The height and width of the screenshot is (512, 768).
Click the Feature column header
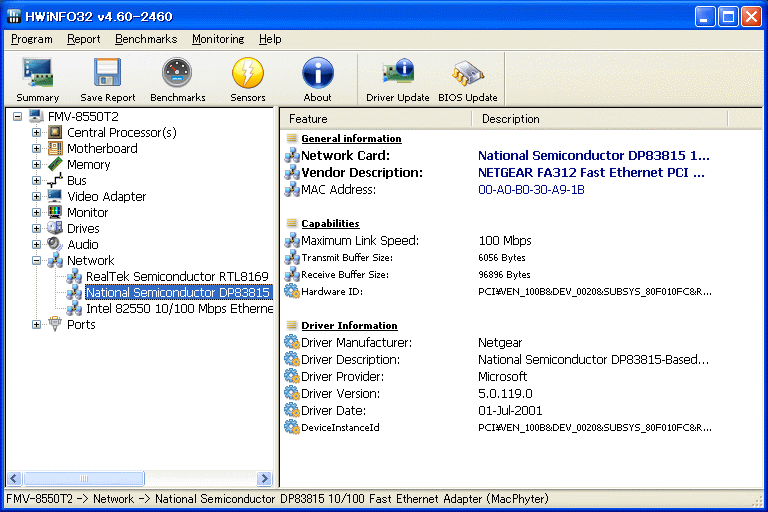point(376,119)
